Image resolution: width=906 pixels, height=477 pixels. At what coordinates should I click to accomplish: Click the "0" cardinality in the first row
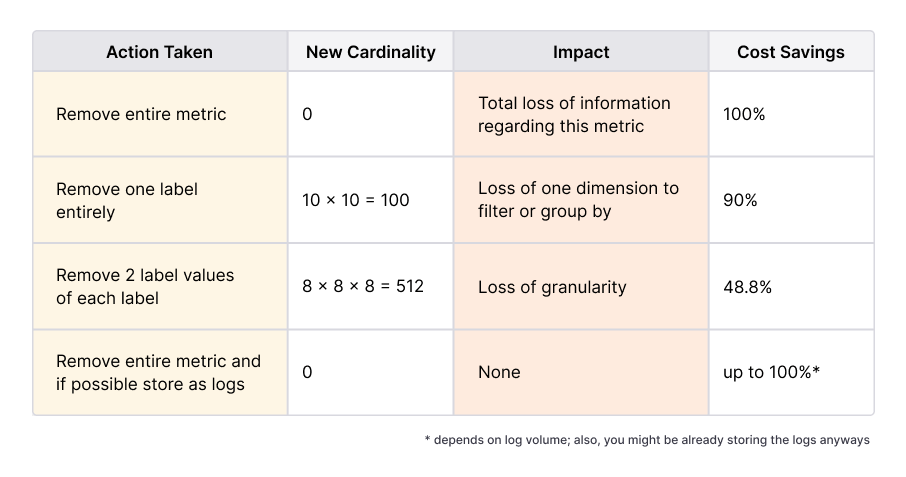pos(307,114)
